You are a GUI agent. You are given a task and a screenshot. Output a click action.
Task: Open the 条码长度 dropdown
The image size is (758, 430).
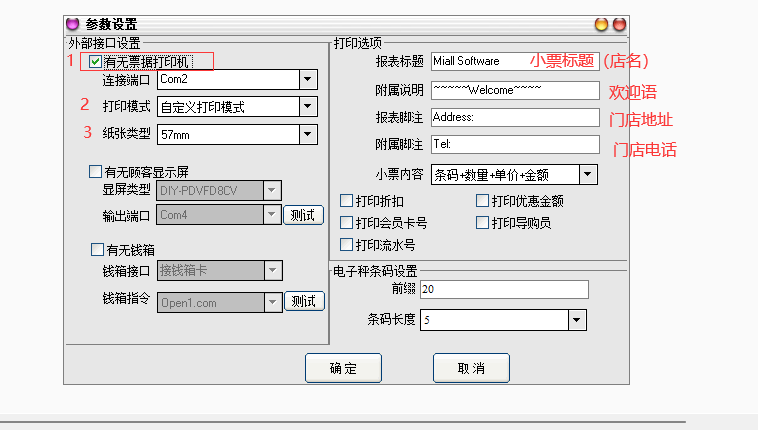pyautogui.click(x=577, y=320)
